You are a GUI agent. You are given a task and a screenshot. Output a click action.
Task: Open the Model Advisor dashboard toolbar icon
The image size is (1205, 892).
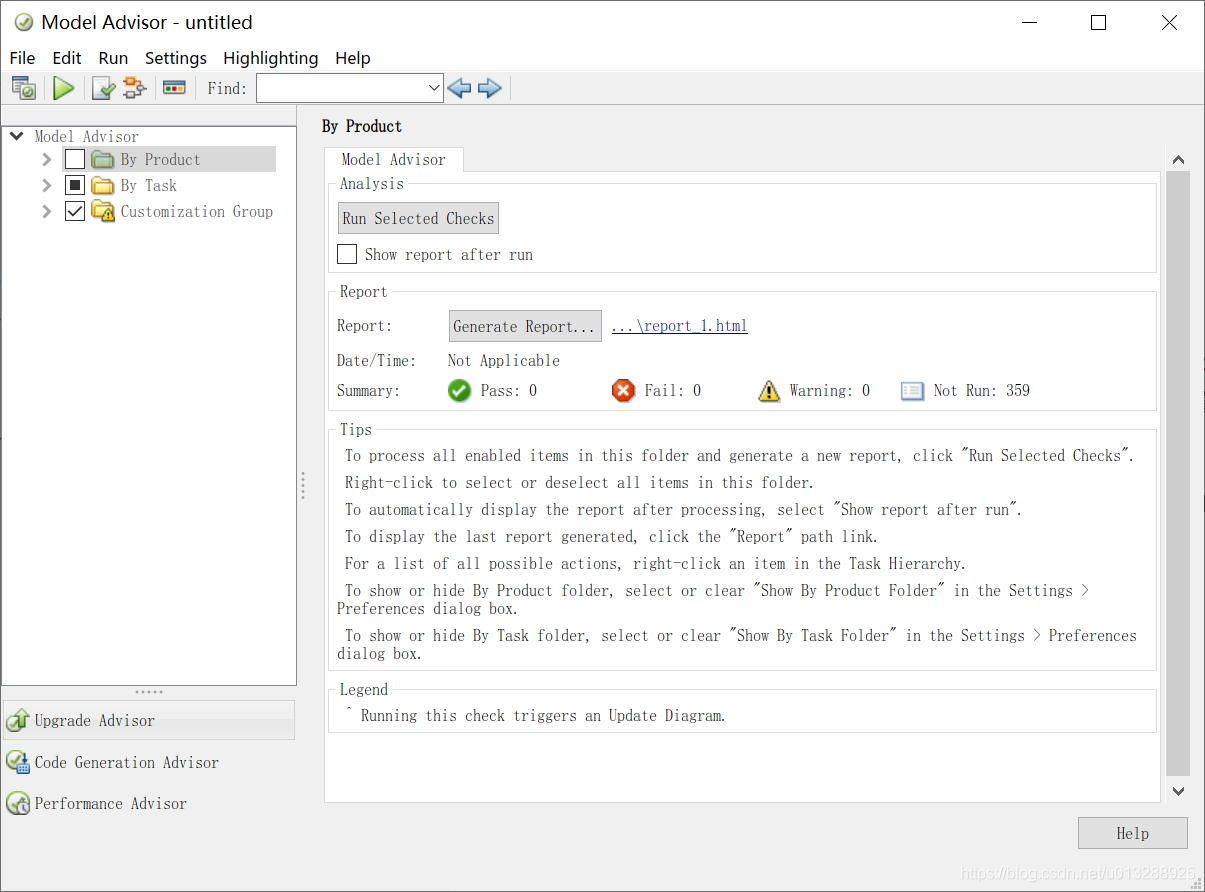(24, 88)
